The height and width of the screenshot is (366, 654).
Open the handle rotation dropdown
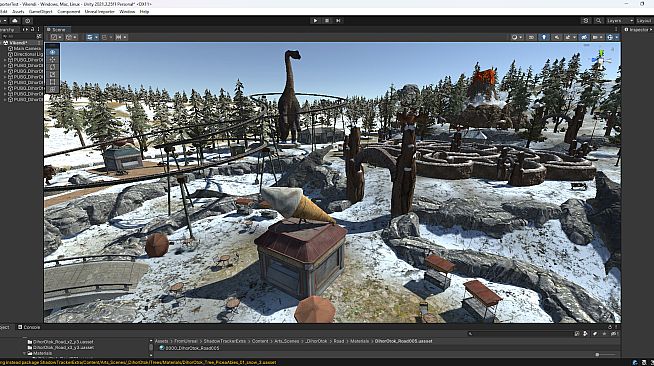pyautogui.click(x=71, y=37)
